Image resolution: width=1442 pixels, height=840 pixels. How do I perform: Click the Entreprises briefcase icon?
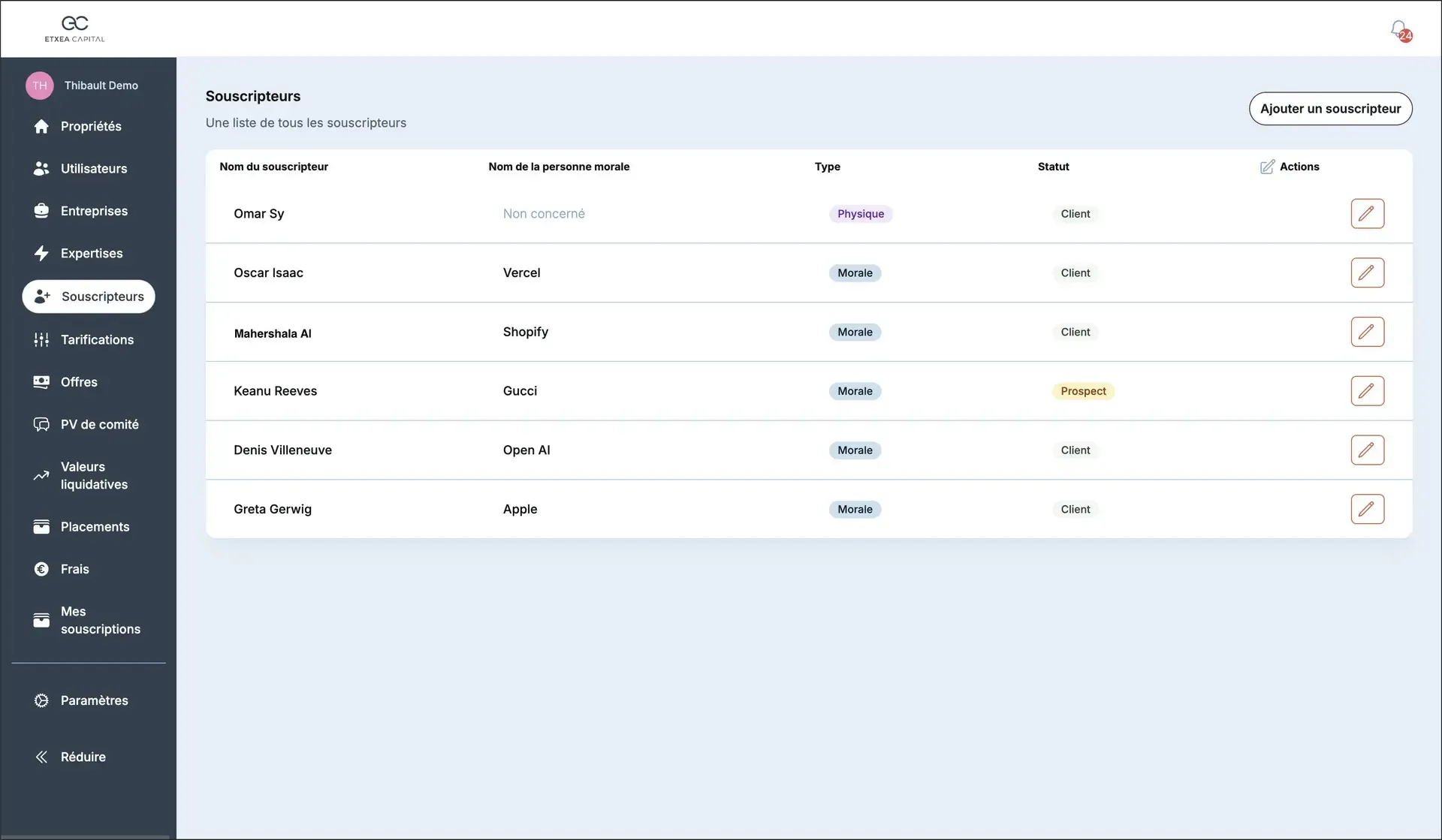[41, 211]
